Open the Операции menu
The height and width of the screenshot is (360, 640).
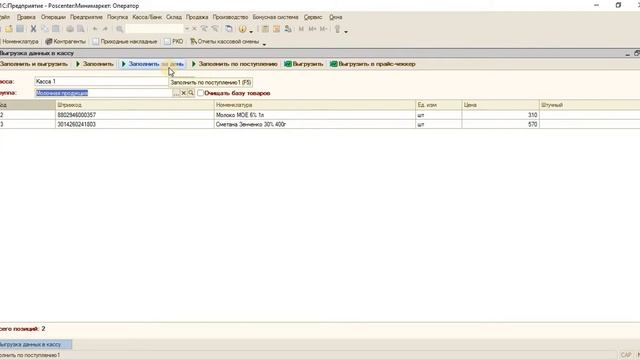pyautogui.click(x=53, y=17)
